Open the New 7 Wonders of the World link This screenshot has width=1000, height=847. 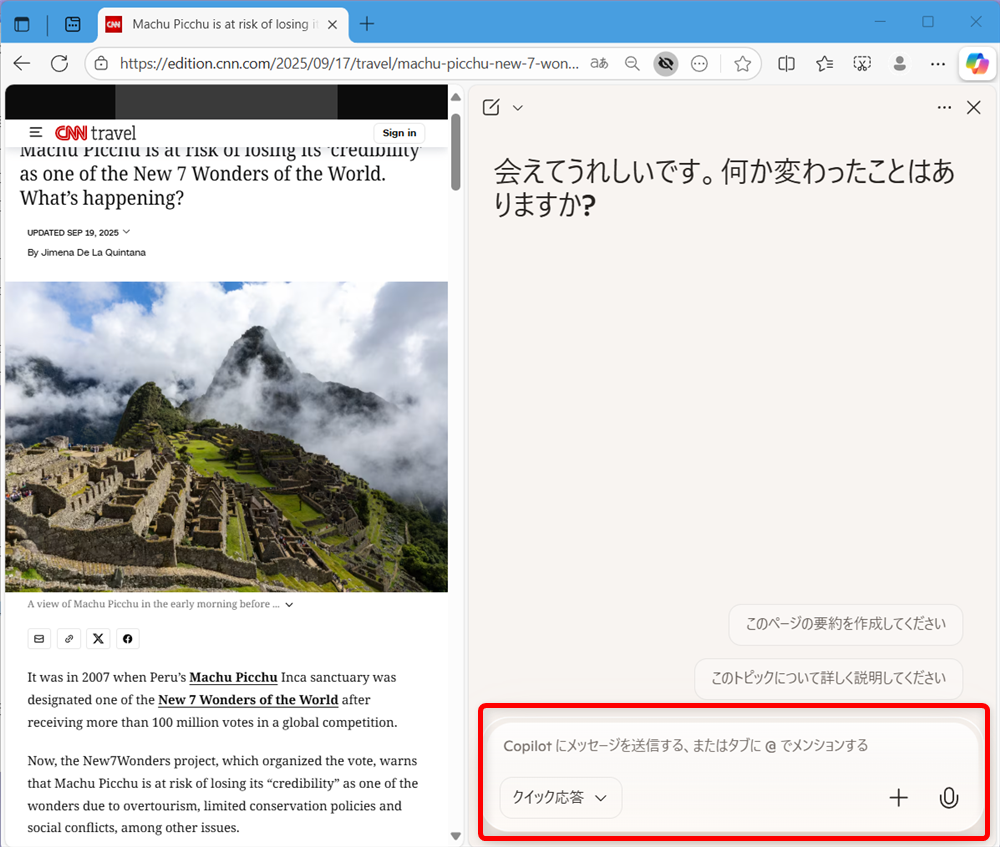[x=247, y=699]
